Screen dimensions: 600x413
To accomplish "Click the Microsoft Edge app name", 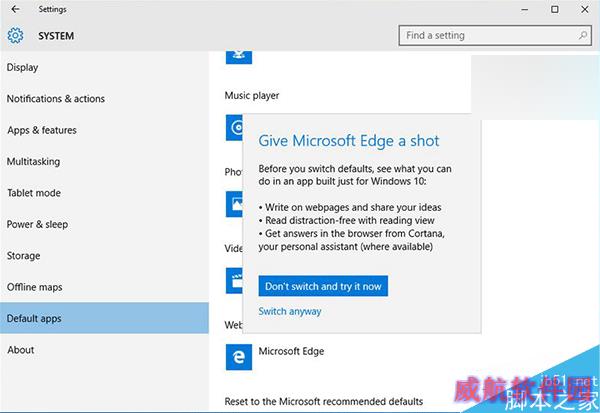I will (x=291, y=351).
